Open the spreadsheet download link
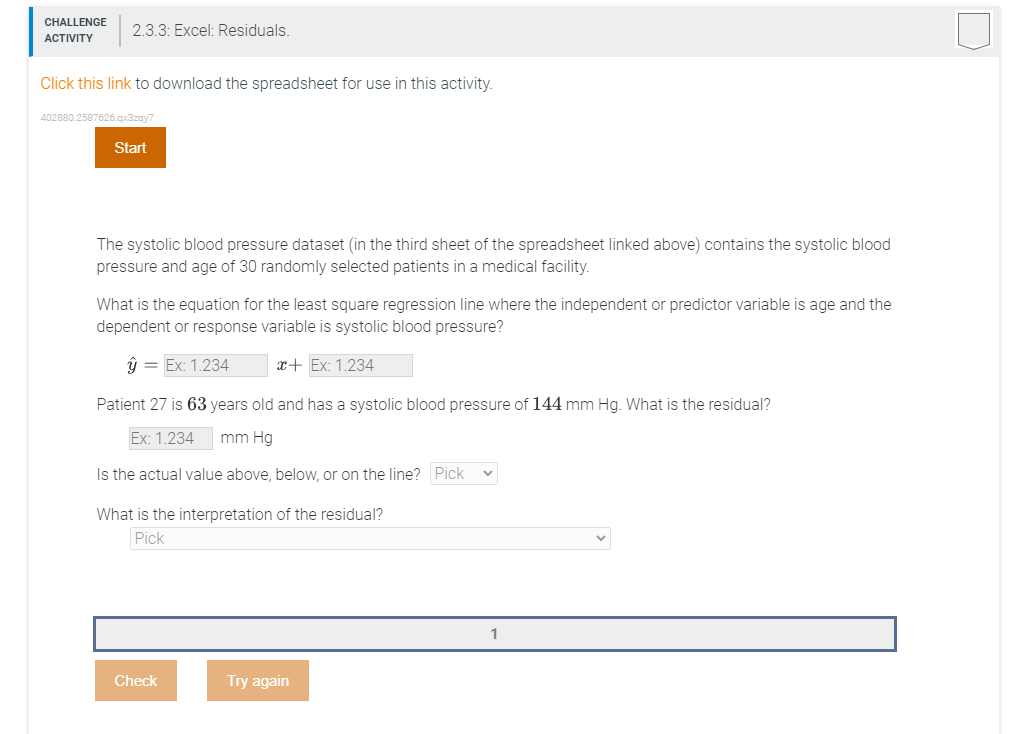The width and height of the screenshot is (1027, 734). tap(84, 83)
